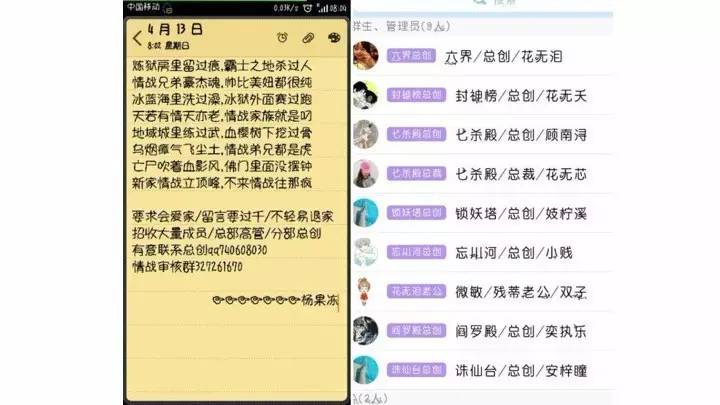Image resolution: width=720 pixels, height=405 pixels.
Task: Tap the QQ number line in the note
Action: coord(200,250)
